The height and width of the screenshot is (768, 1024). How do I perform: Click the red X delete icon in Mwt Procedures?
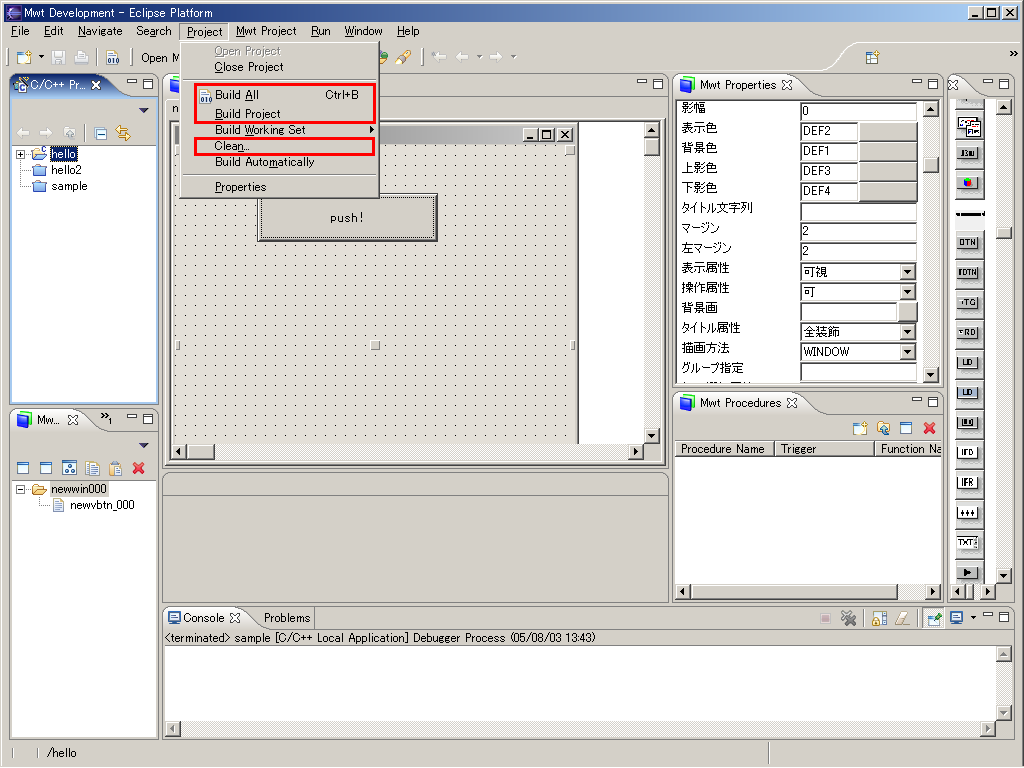click(929, 428)
